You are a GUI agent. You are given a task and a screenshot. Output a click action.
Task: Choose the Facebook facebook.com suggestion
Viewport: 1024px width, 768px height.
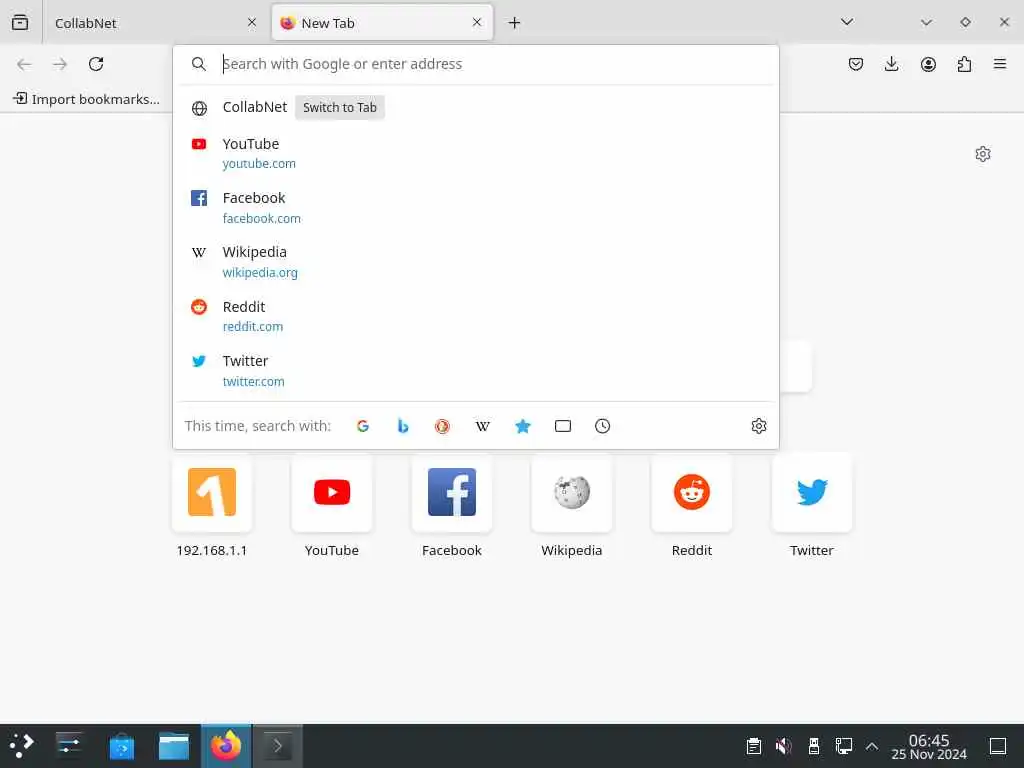pos(476,208)
